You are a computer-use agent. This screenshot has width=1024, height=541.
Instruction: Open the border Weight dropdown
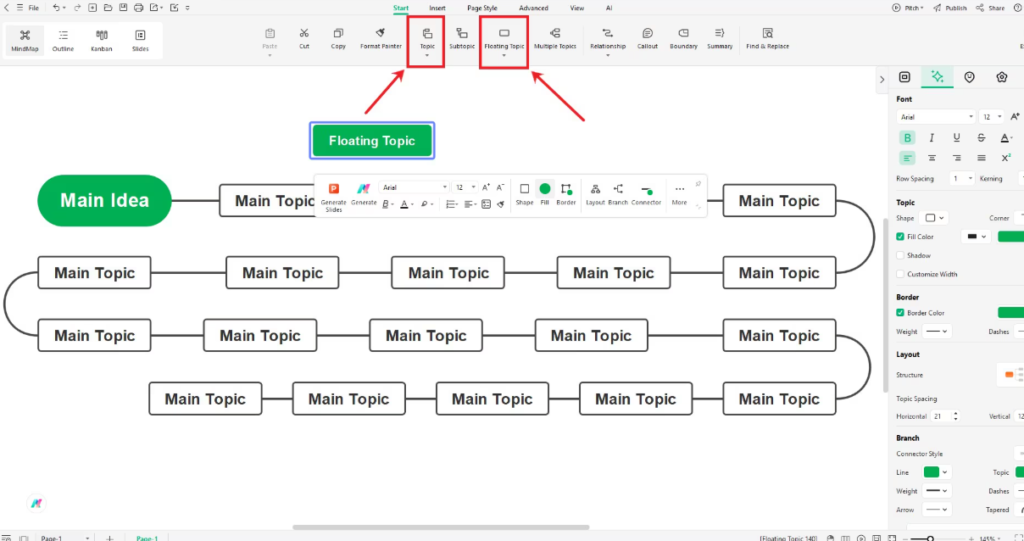click(x=936, y=331)
